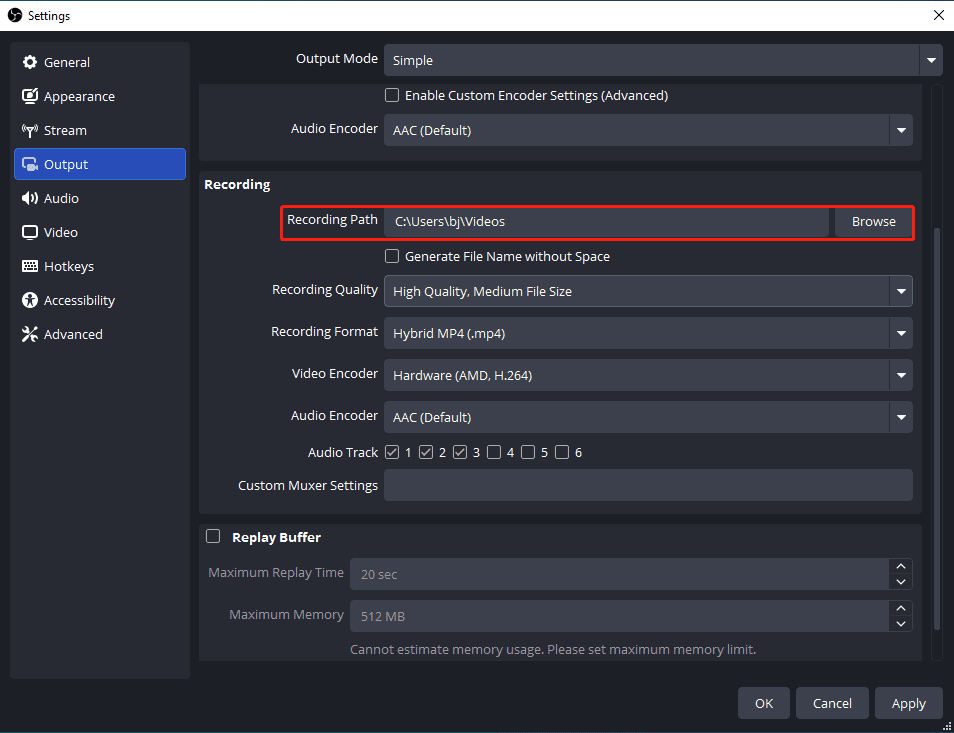Screen dimensions: 954x733
Task: Open the General settings section
Action: [x=30, y=62]
